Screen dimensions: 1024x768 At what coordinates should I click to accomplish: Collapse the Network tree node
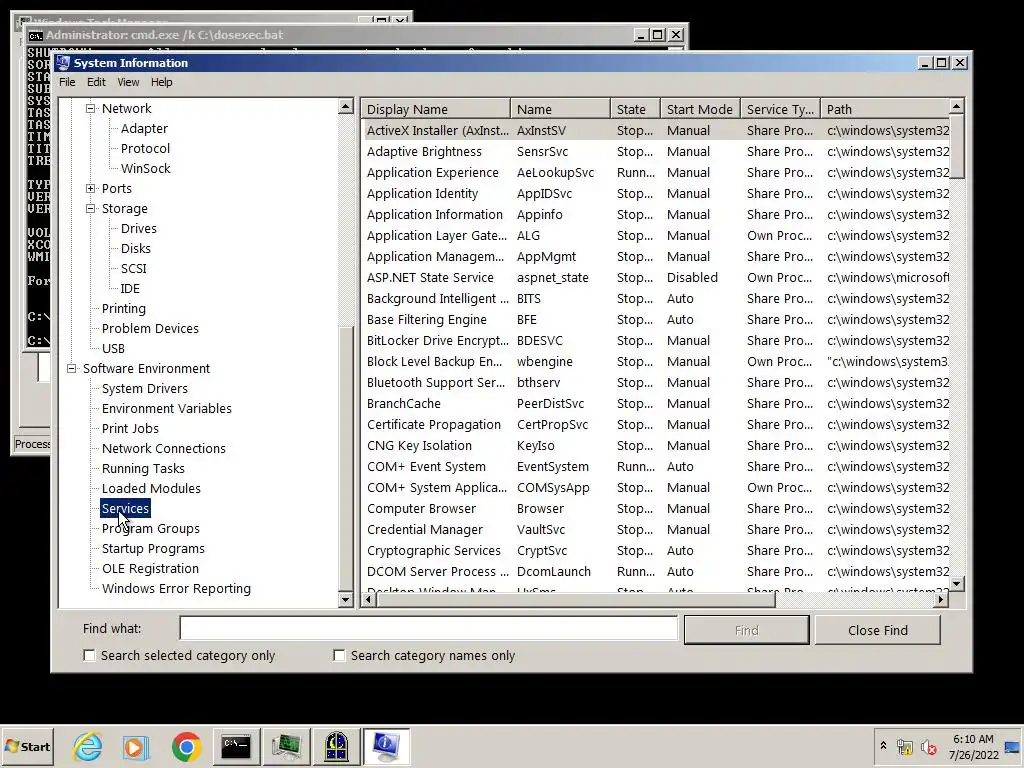pos(90,108)
